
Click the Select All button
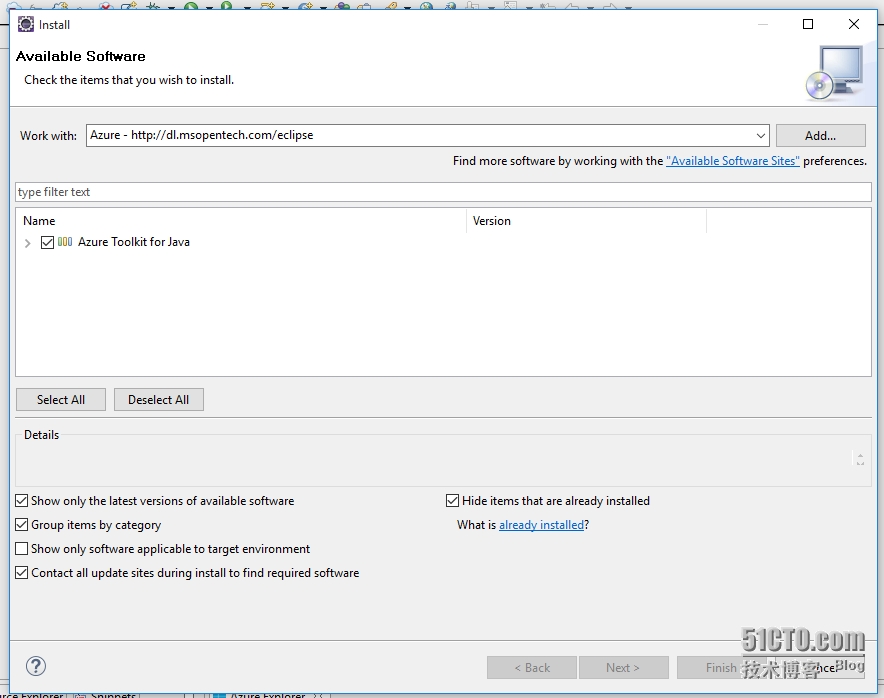[x=61, y=400]
